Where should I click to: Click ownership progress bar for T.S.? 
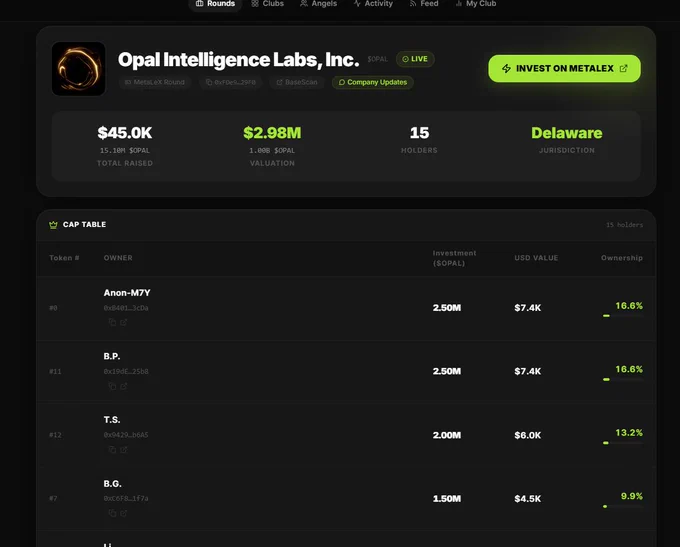pyautogui.click(x=623, y=443)
